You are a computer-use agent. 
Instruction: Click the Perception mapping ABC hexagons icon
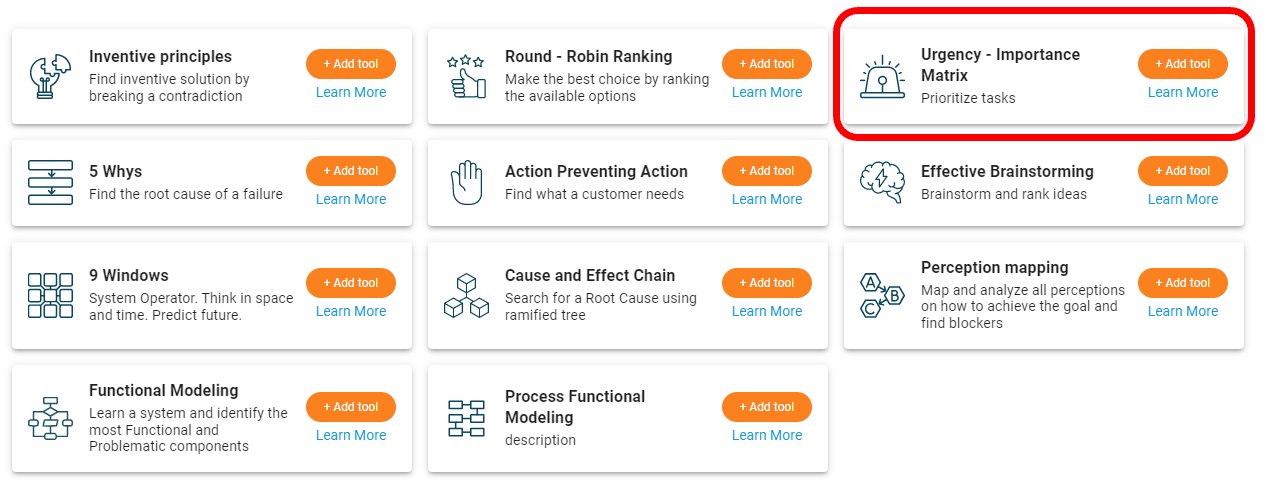[882, 295]
